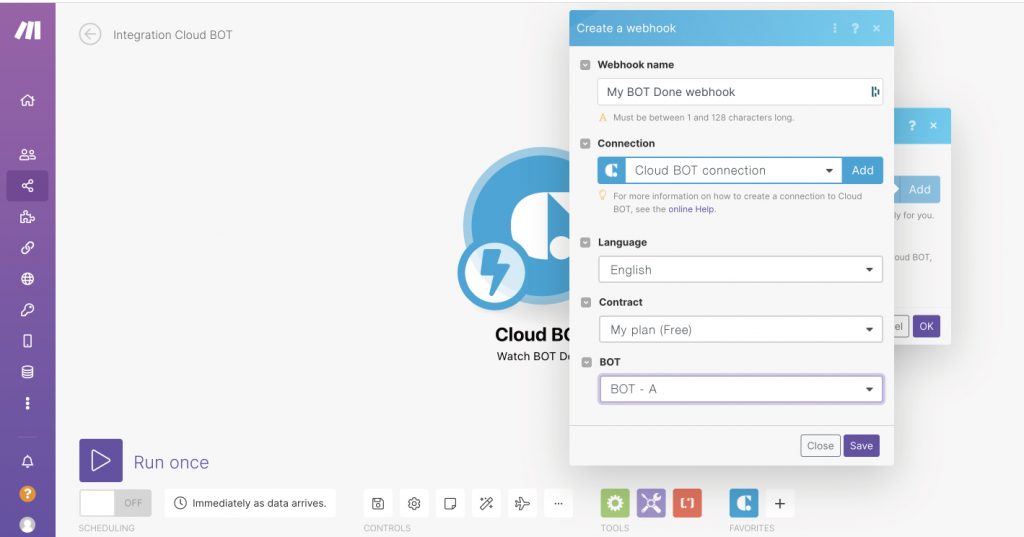Viewport: 1024px width, 537px height.
Task: Click icon inside Webhook name field
Action: pyautogui.click(x=874, y=92)
